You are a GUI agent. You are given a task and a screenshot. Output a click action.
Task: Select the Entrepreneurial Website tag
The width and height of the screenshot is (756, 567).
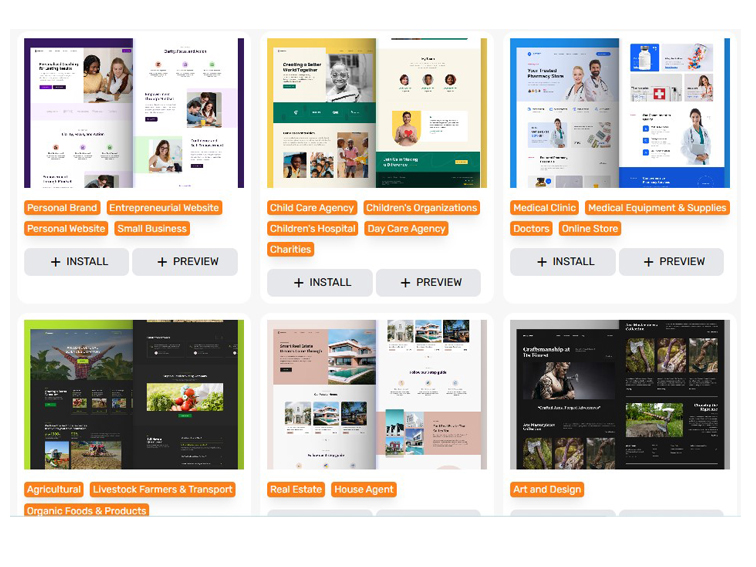tap(164, 208)
